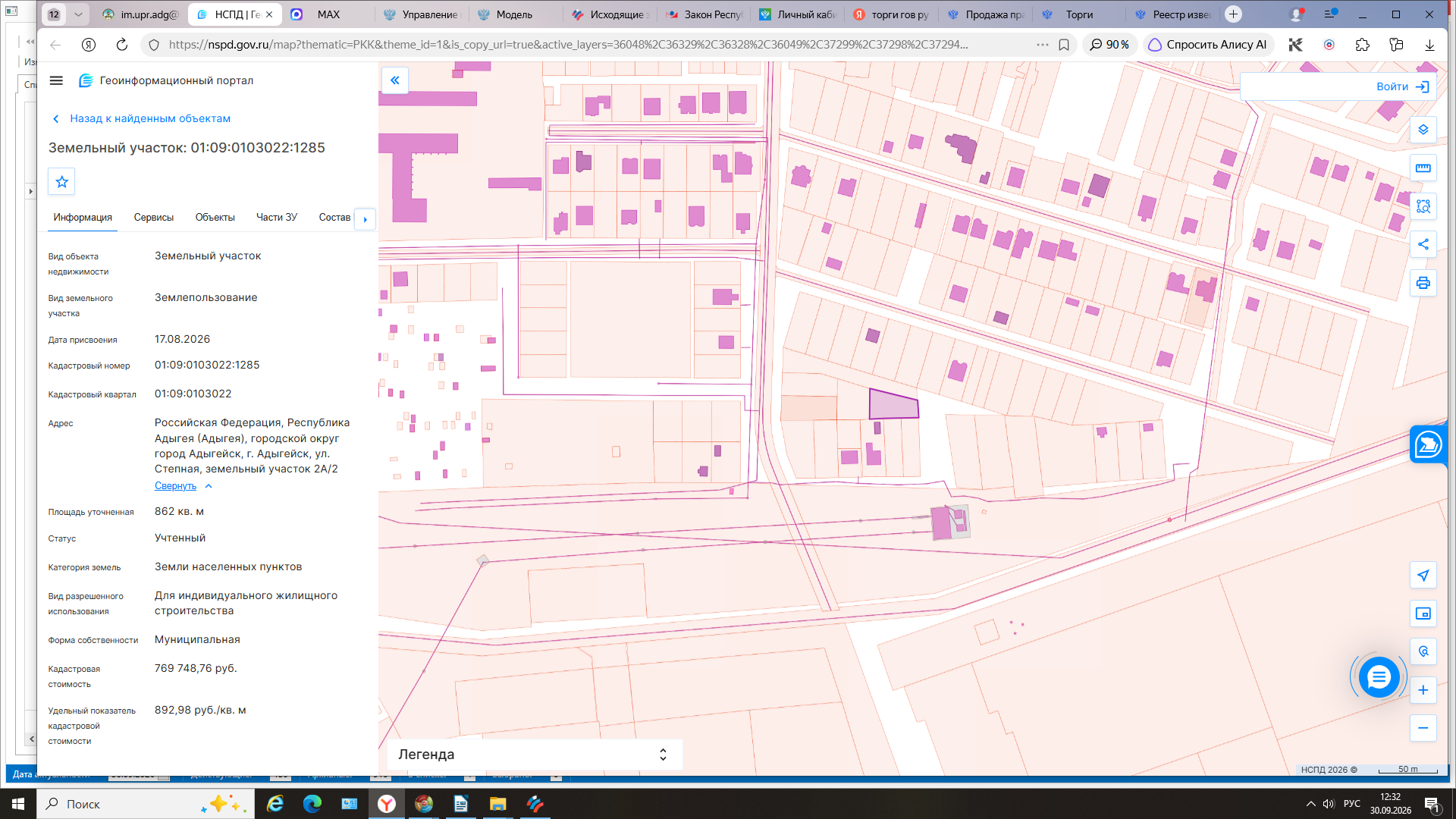The width and height of the screenshot is (1456, 819).
Task: Print the current map
Action: pyautogui.click(x=1423, y=283)
